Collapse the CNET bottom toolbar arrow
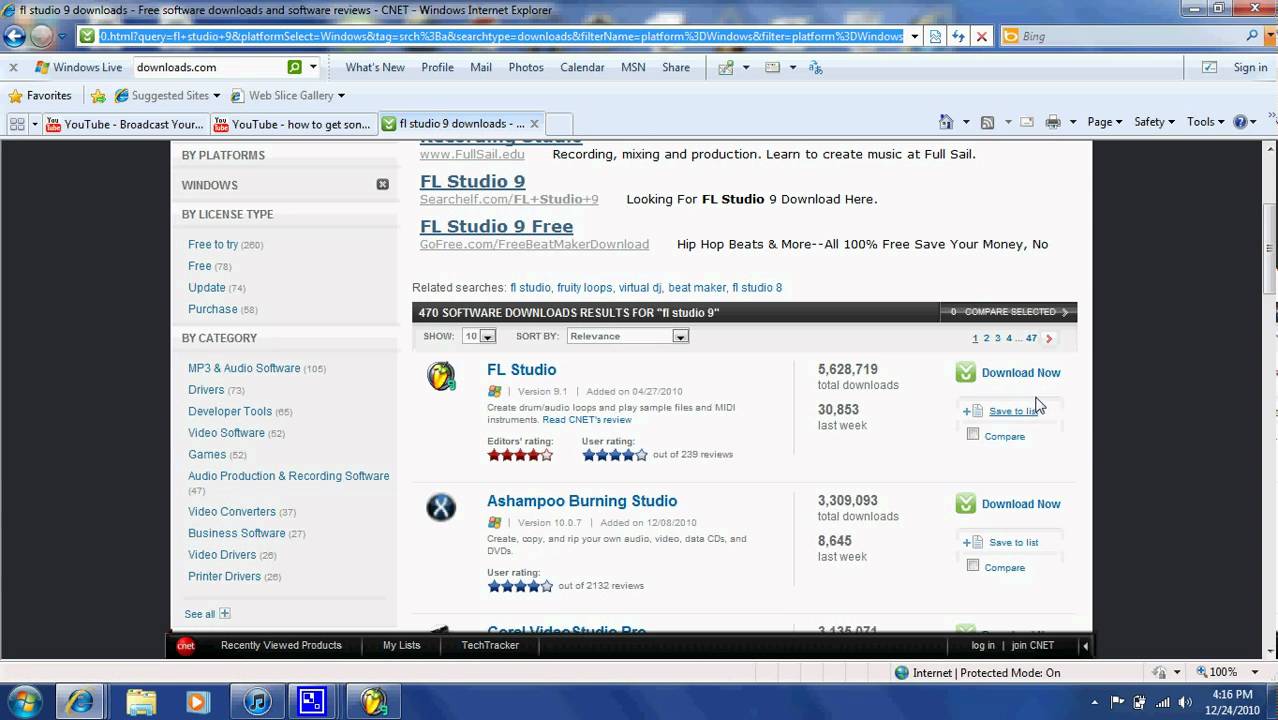The height and width of the screenshot is (720, 1278). 1084,645
